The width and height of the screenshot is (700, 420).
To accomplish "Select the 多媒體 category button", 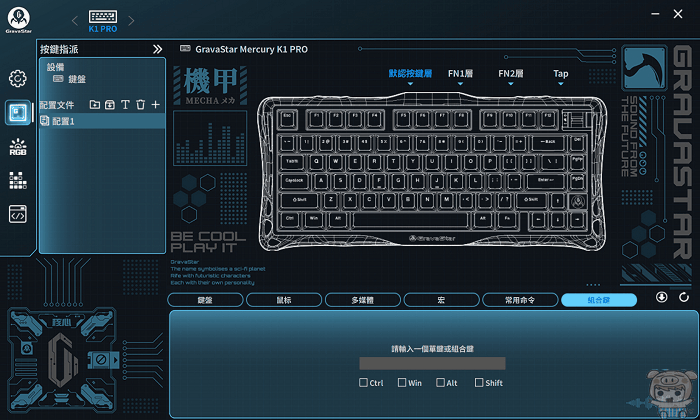I will click(x=362, y=299).
